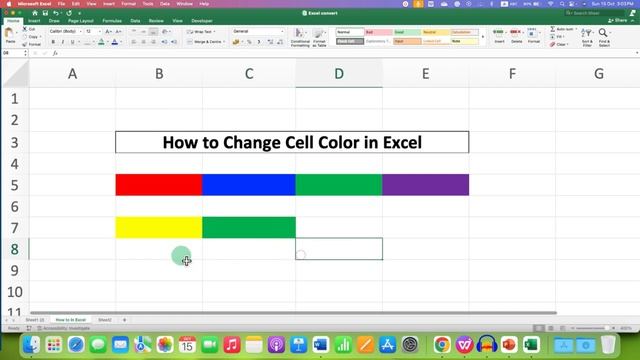Image resolution: width=640 pixels, height=360 pixels.
Task: Open the Developer ribbon tab
Action: coord(202,21)
